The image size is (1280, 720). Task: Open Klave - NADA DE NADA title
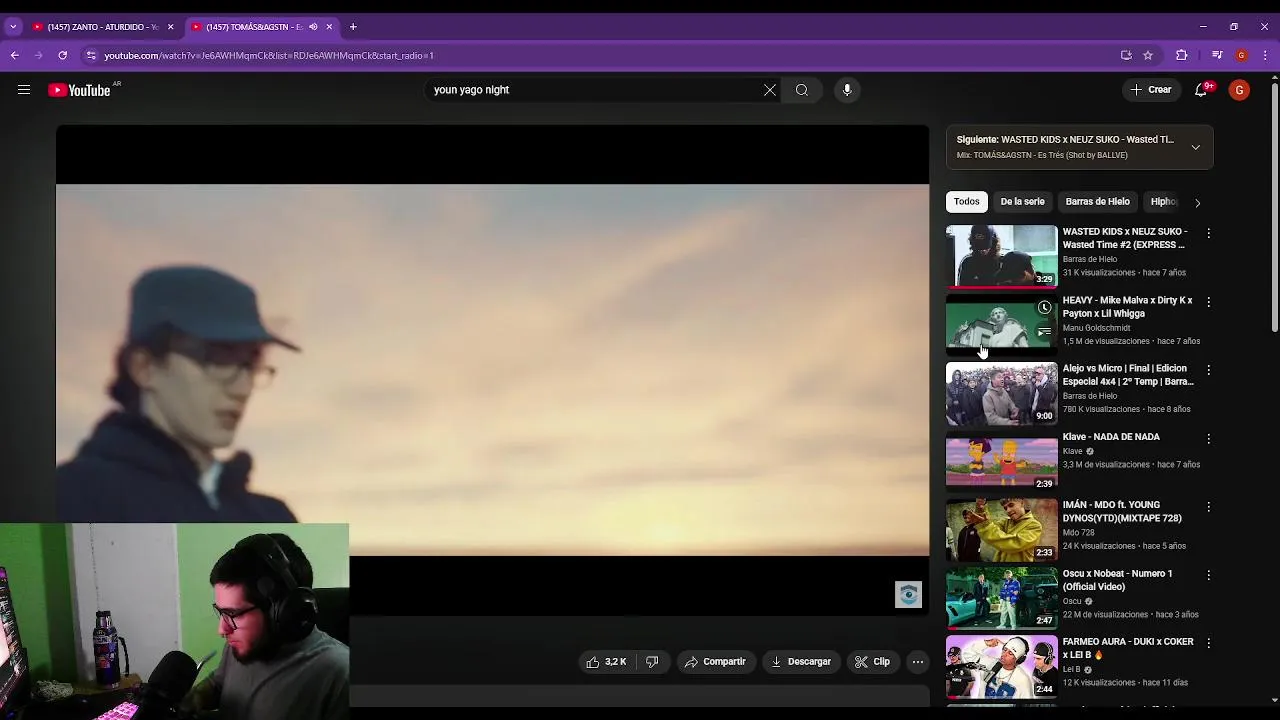pyautogui.click(x=1111, y=437)
